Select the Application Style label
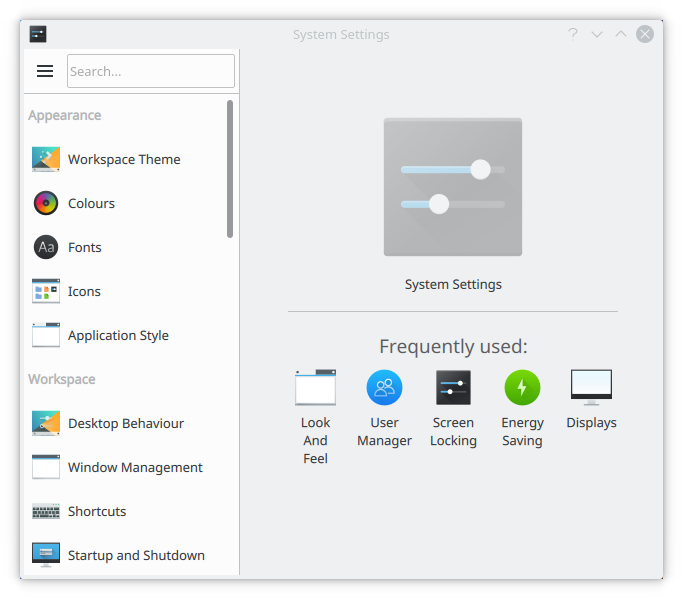 (x=118, y=335)
